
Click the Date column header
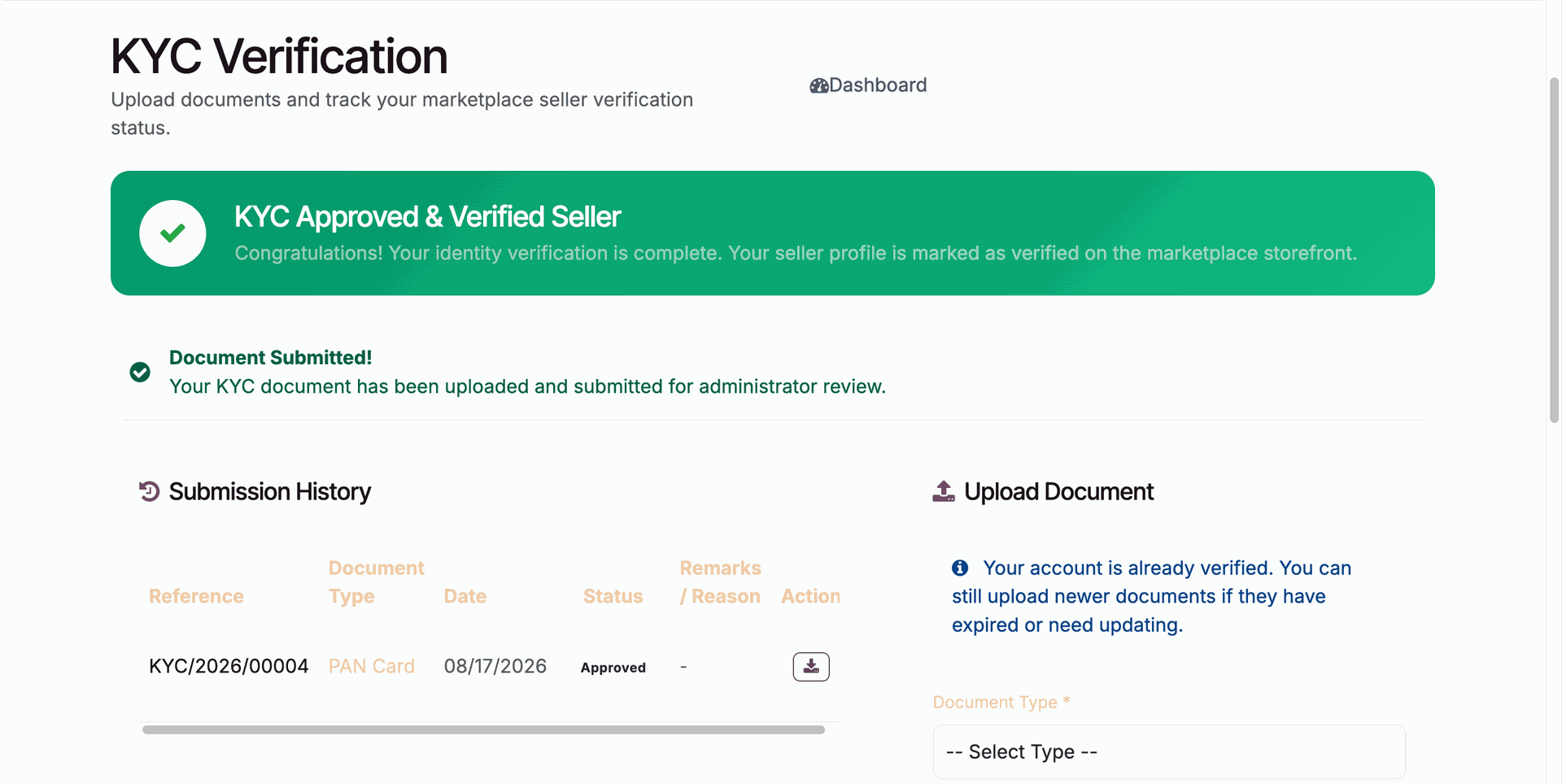(x=465, y=596)
